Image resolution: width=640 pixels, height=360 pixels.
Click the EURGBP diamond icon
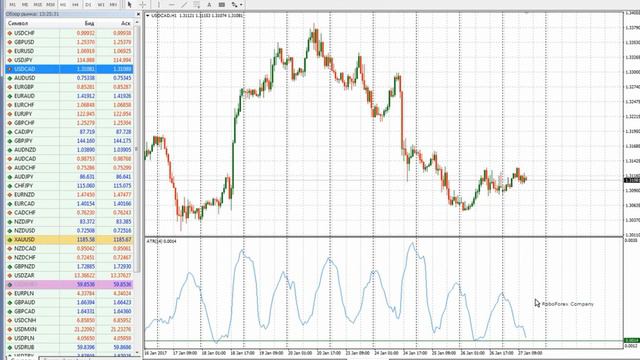click(x=10, y=87)
